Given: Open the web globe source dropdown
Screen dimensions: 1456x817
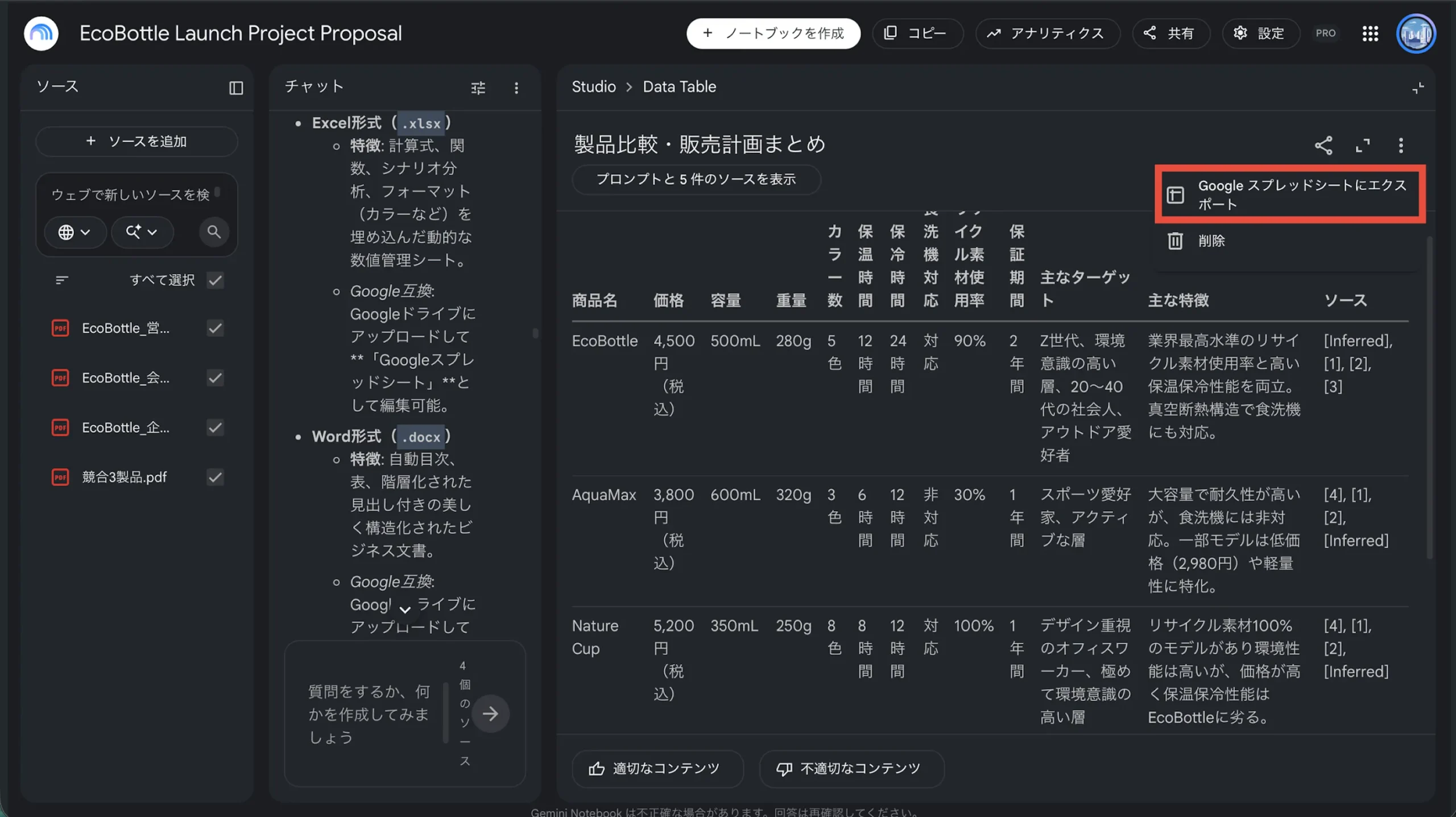Looking at the screenshot, I should [x=75, y=232].
